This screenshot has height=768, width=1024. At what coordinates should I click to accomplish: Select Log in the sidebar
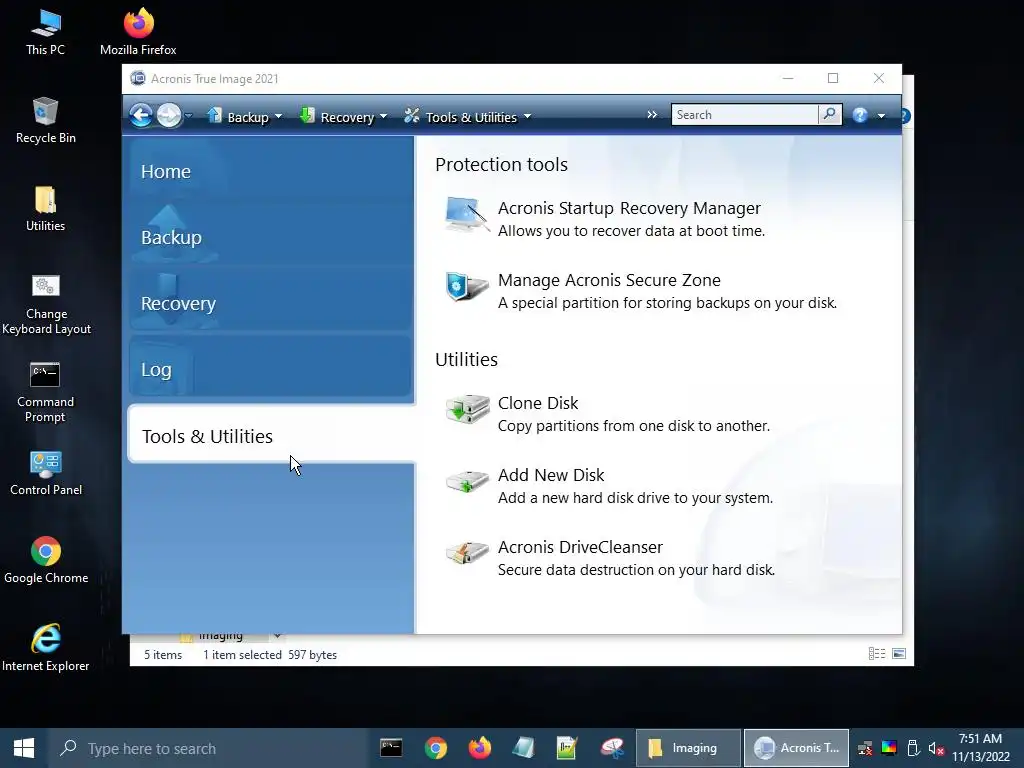pos(270,369)
